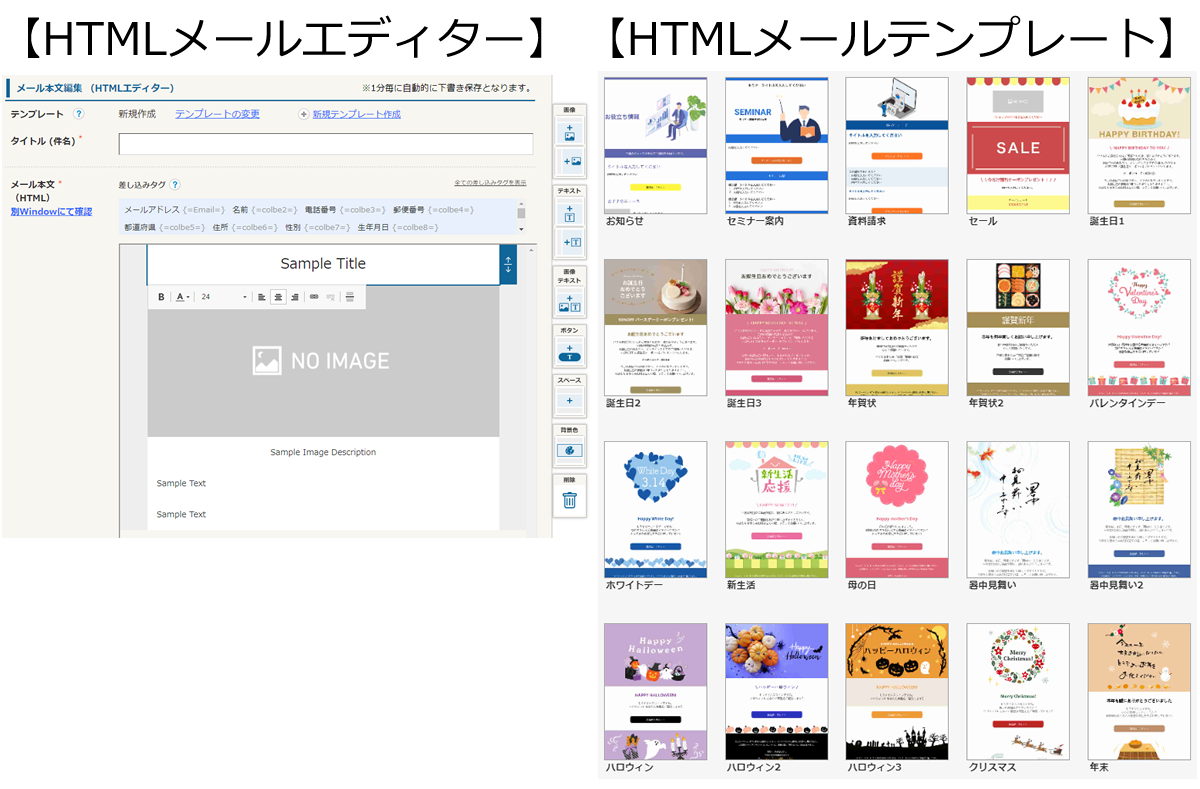Select the お知らせ template thumbnail
The width and height of the screenshot is (1200, 789).
[656, 145]
